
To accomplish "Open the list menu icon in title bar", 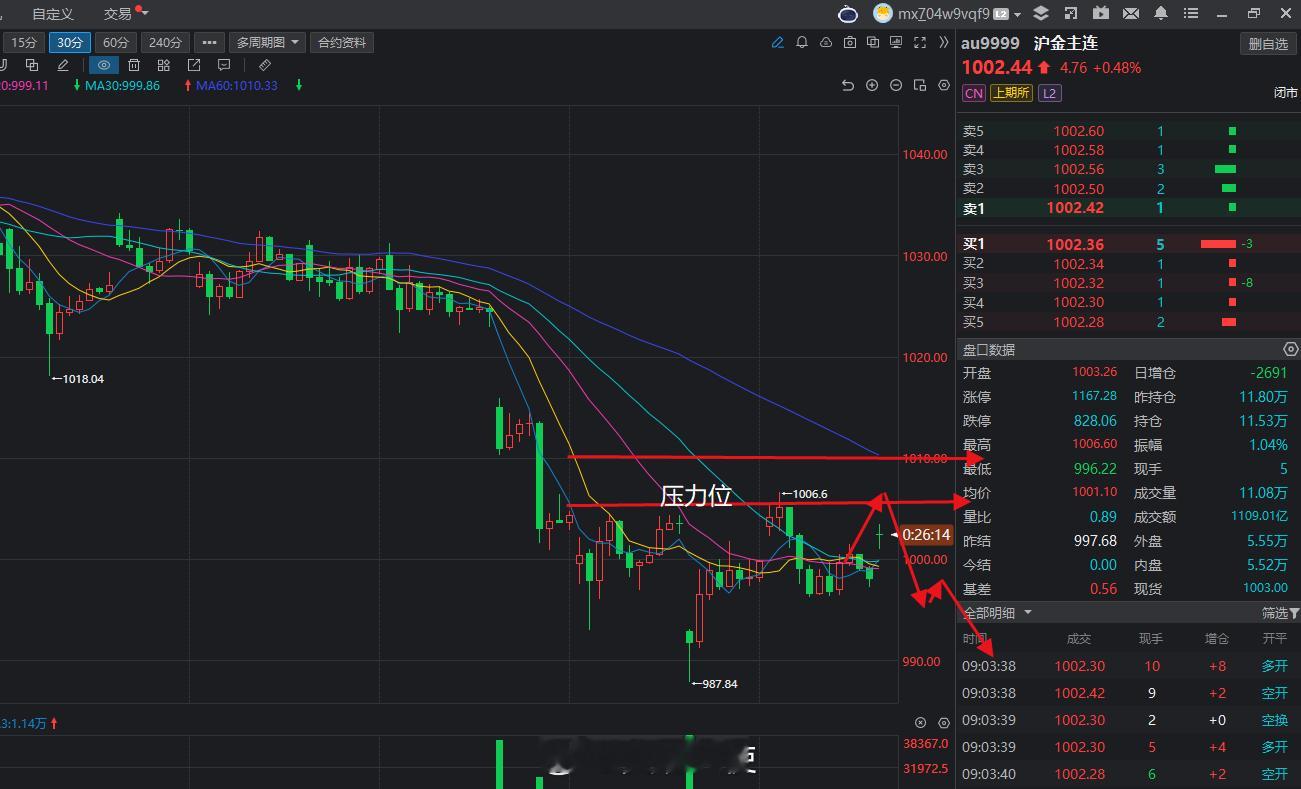I will [1191, 13].
